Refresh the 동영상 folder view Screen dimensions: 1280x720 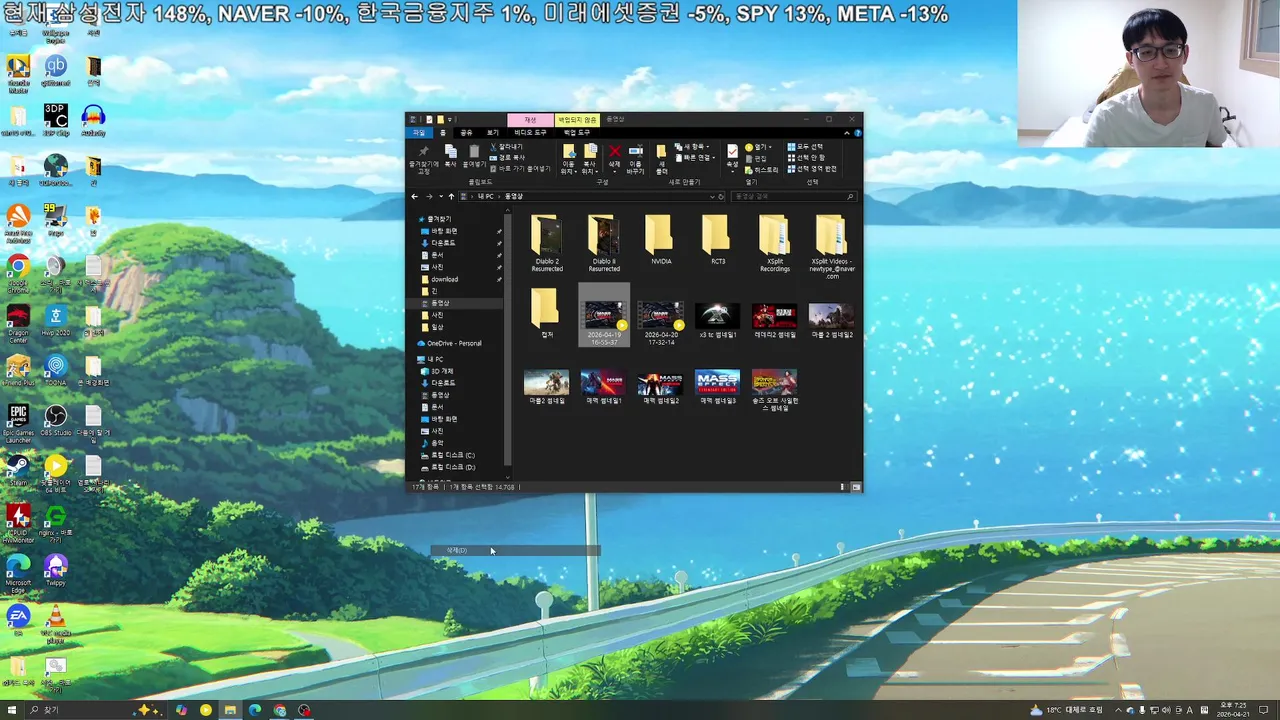[721, 196]
